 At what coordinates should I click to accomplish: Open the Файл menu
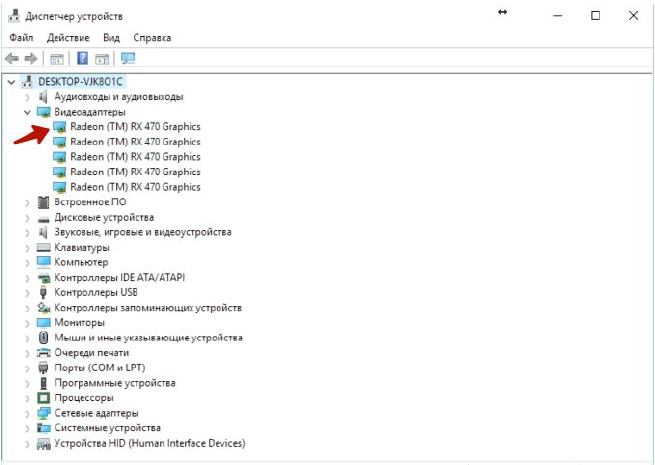pos(21,38)
